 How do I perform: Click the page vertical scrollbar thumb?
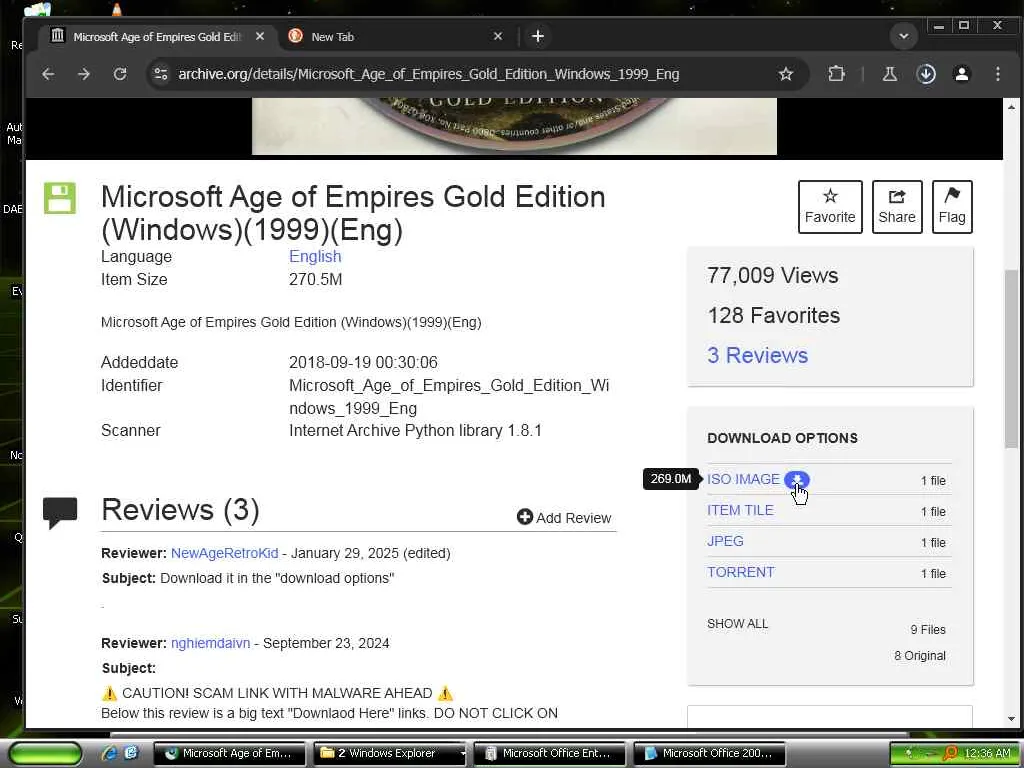(1011, 359)
